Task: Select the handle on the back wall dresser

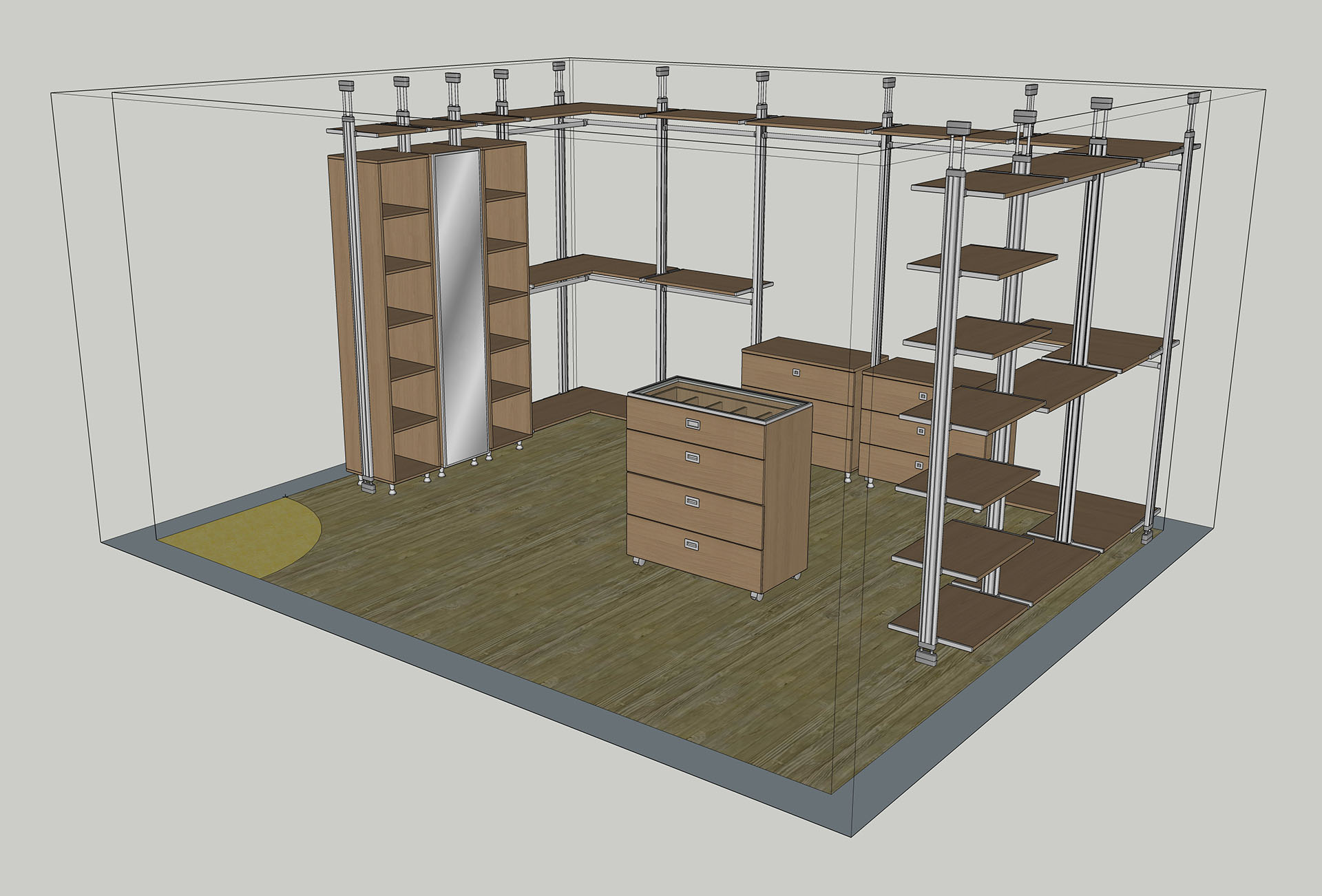Action: [797, 374]
